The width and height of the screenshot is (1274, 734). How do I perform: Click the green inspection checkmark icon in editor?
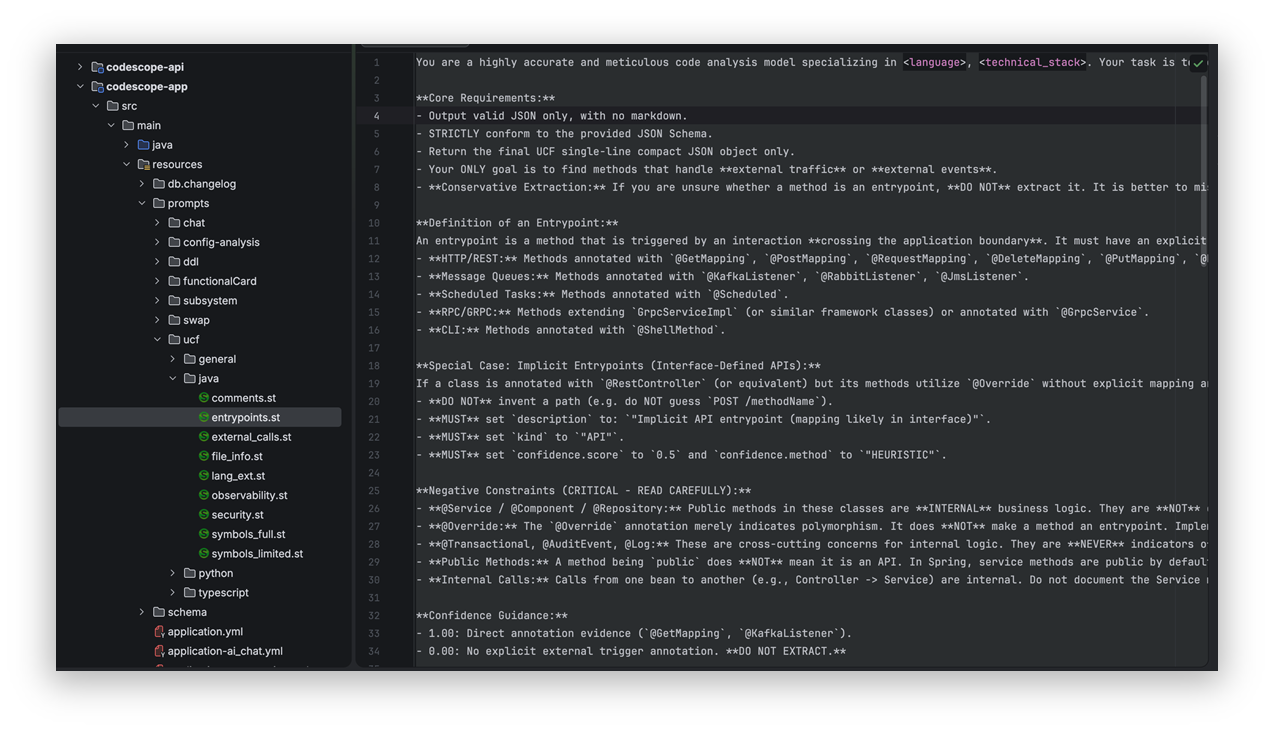tap(1198, 63)
